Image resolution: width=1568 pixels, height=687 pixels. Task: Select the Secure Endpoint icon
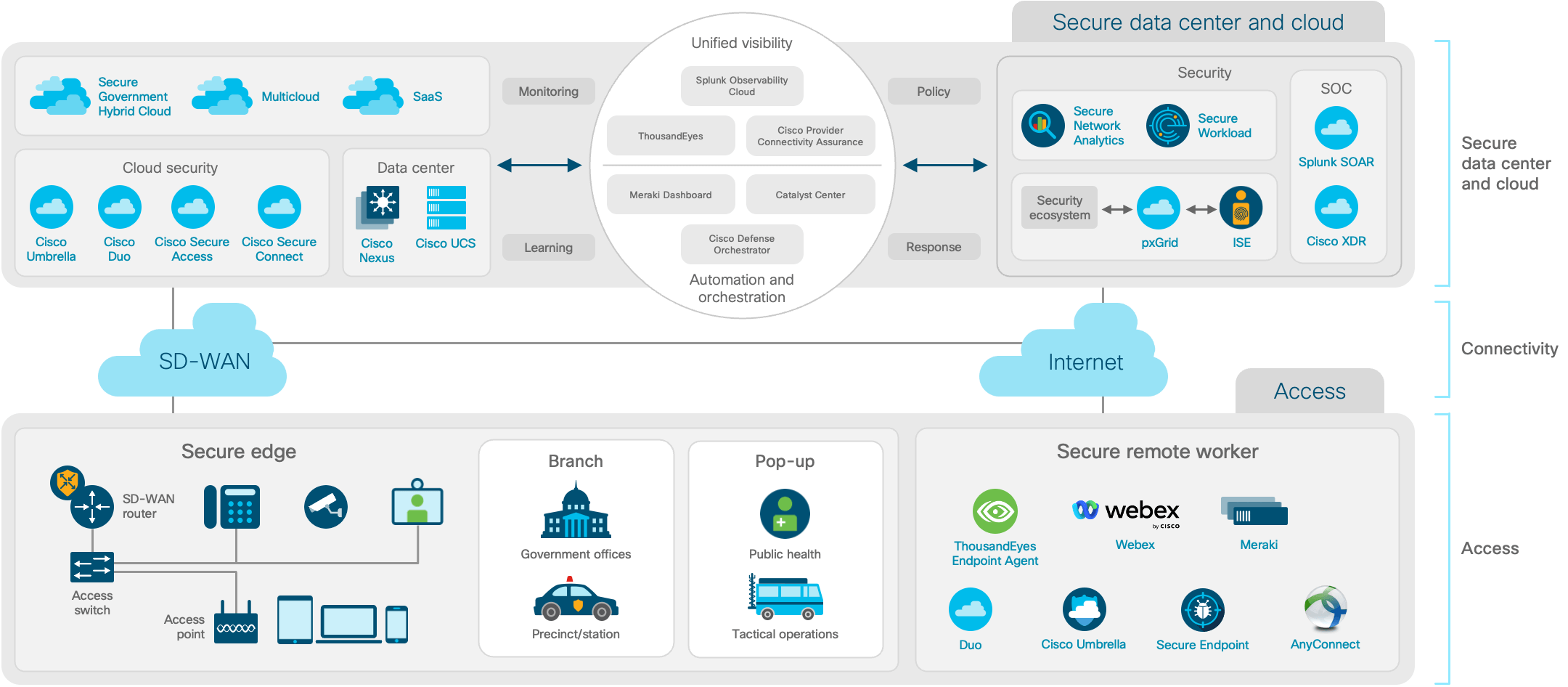1203,610
